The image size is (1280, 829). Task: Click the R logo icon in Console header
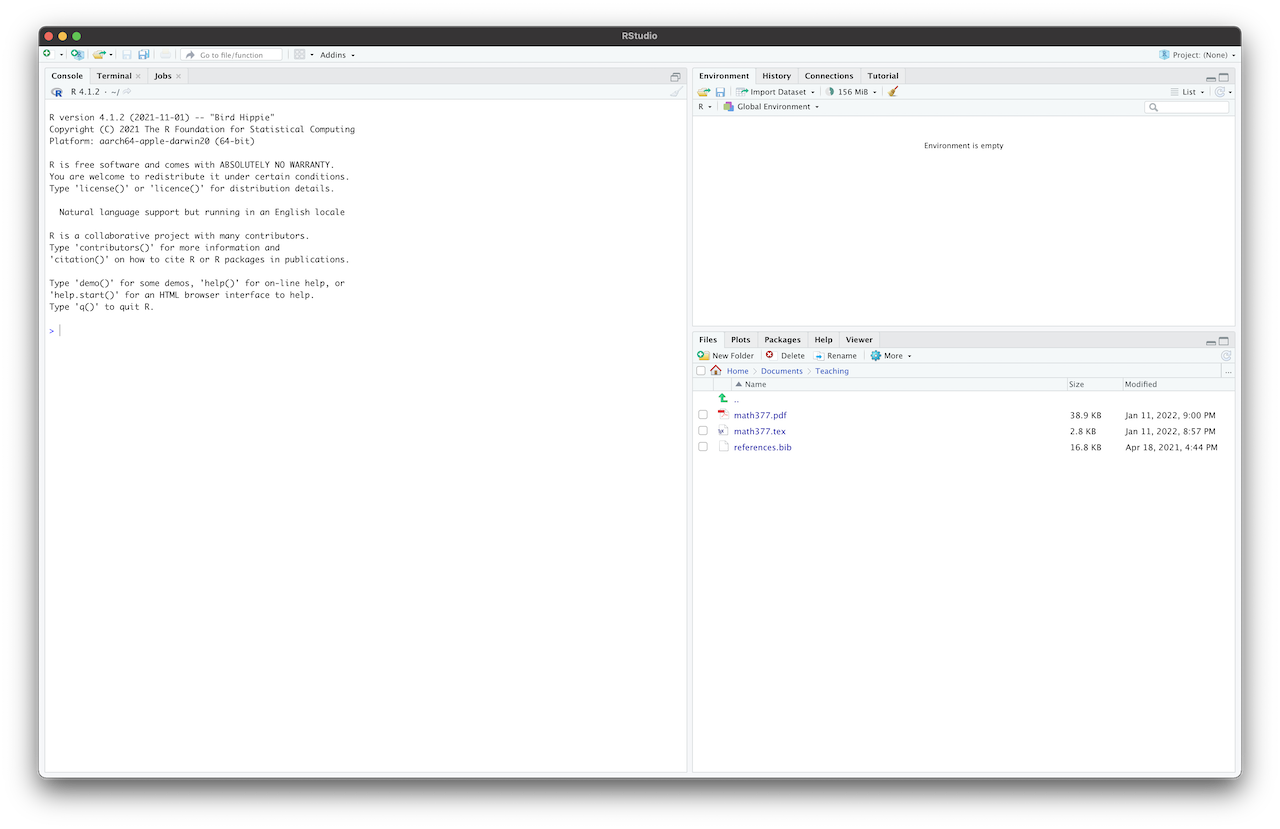[x=57, y=92]
